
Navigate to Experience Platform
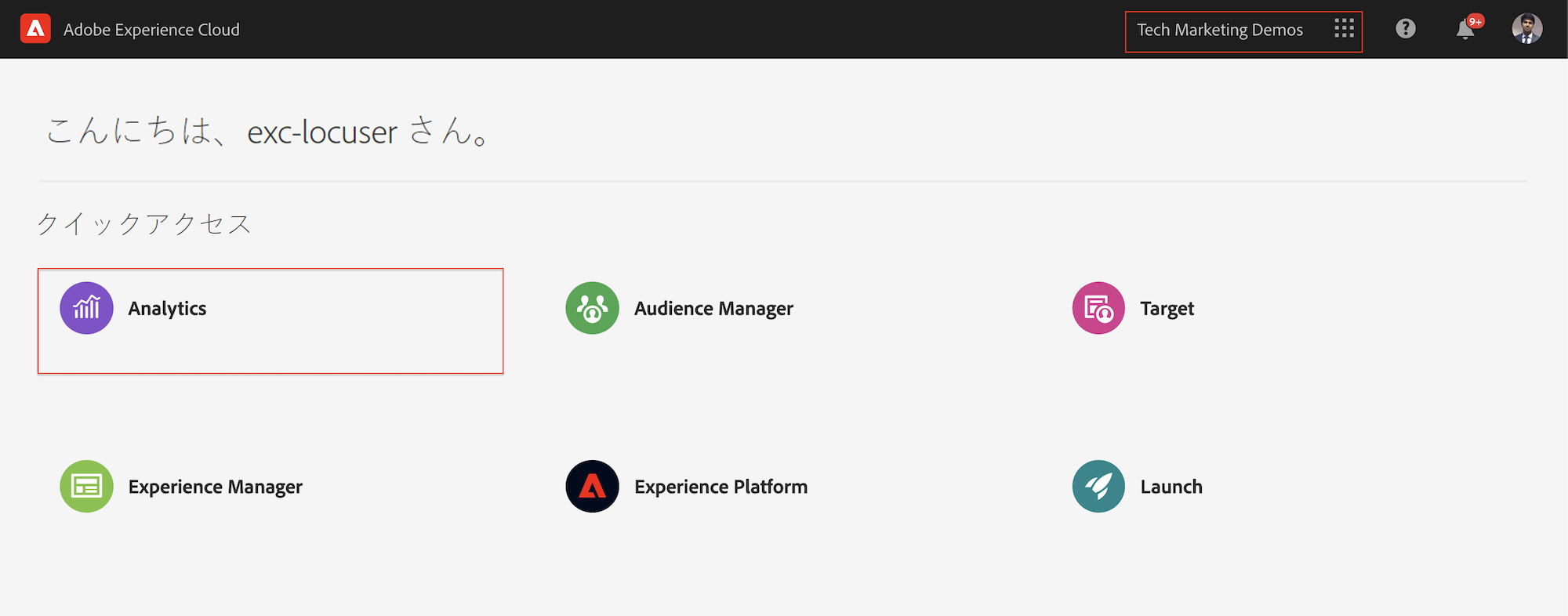(720, 487)
